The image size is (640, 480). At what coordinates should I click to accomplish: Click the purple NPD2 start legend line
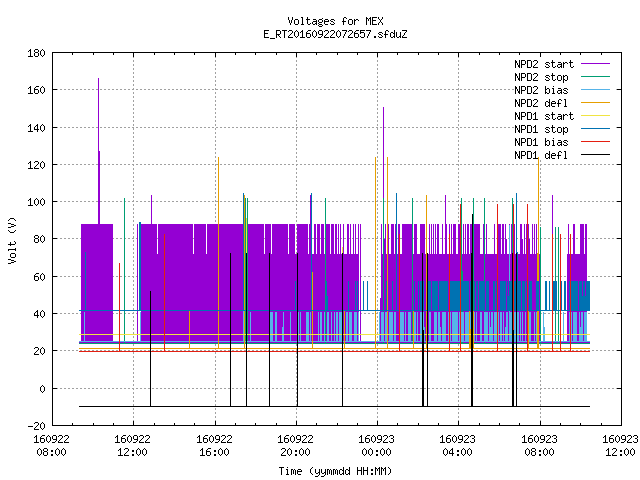pos(595,64)
